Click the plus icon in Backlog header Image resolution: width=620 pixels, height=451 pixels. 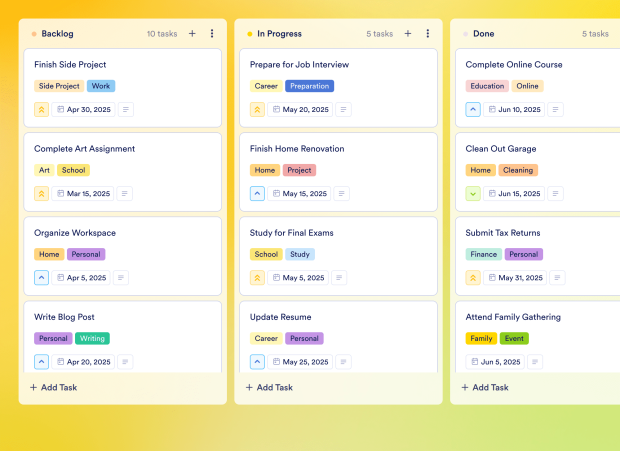(192, 34)
